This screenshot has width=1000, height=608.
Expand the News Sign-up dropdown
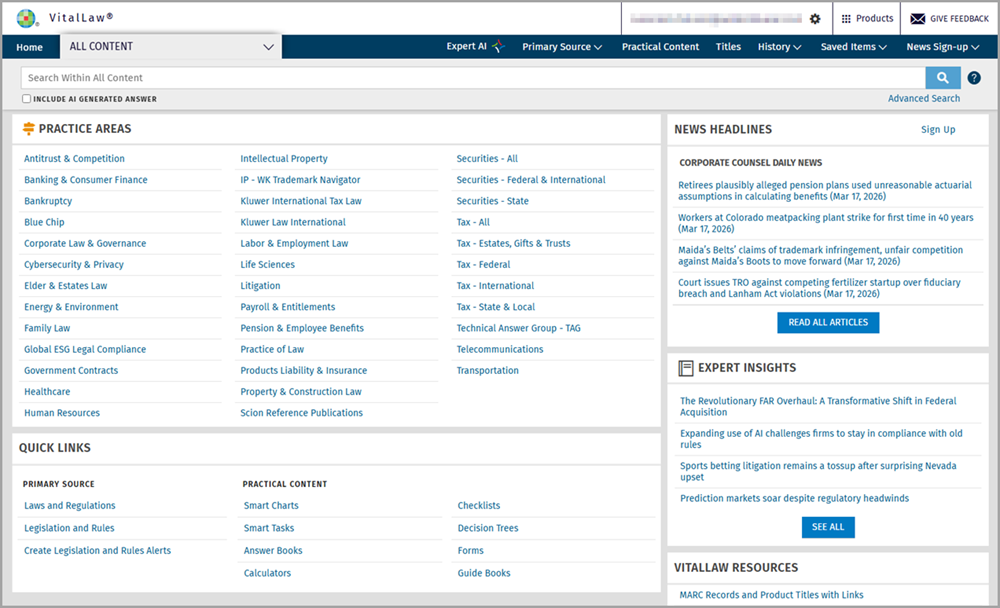[943, 47]
